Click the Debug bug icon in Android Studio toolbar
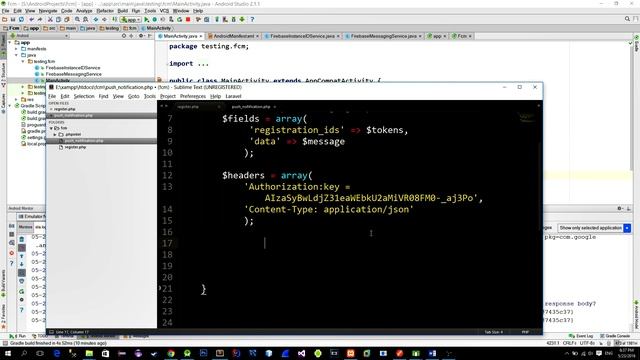 [155, 19]
